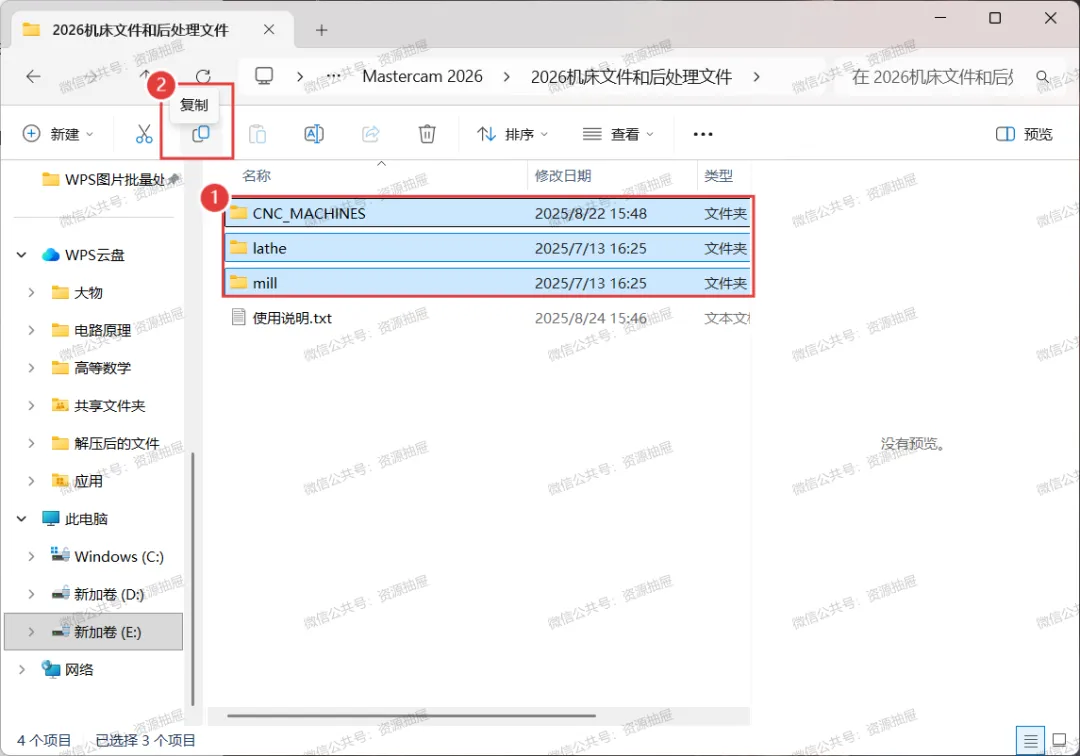Maximize the File Explorer window

pos(995,18)
